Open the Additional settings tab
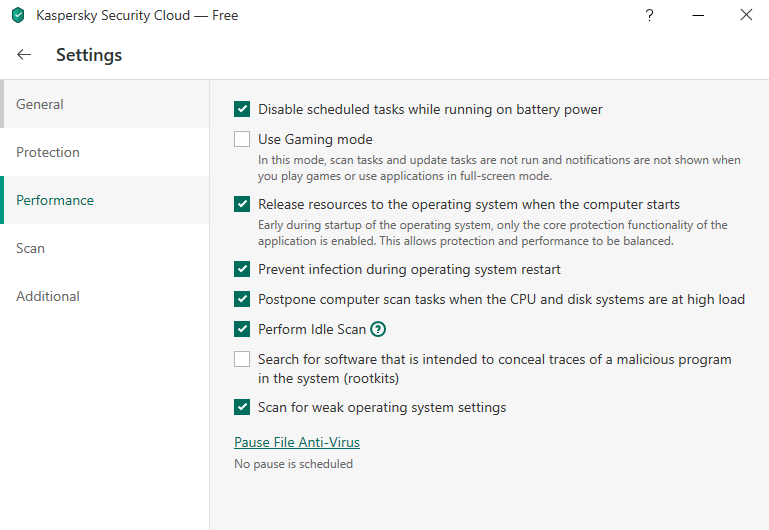This screenshot has height=530, width=769. point(48,296)
